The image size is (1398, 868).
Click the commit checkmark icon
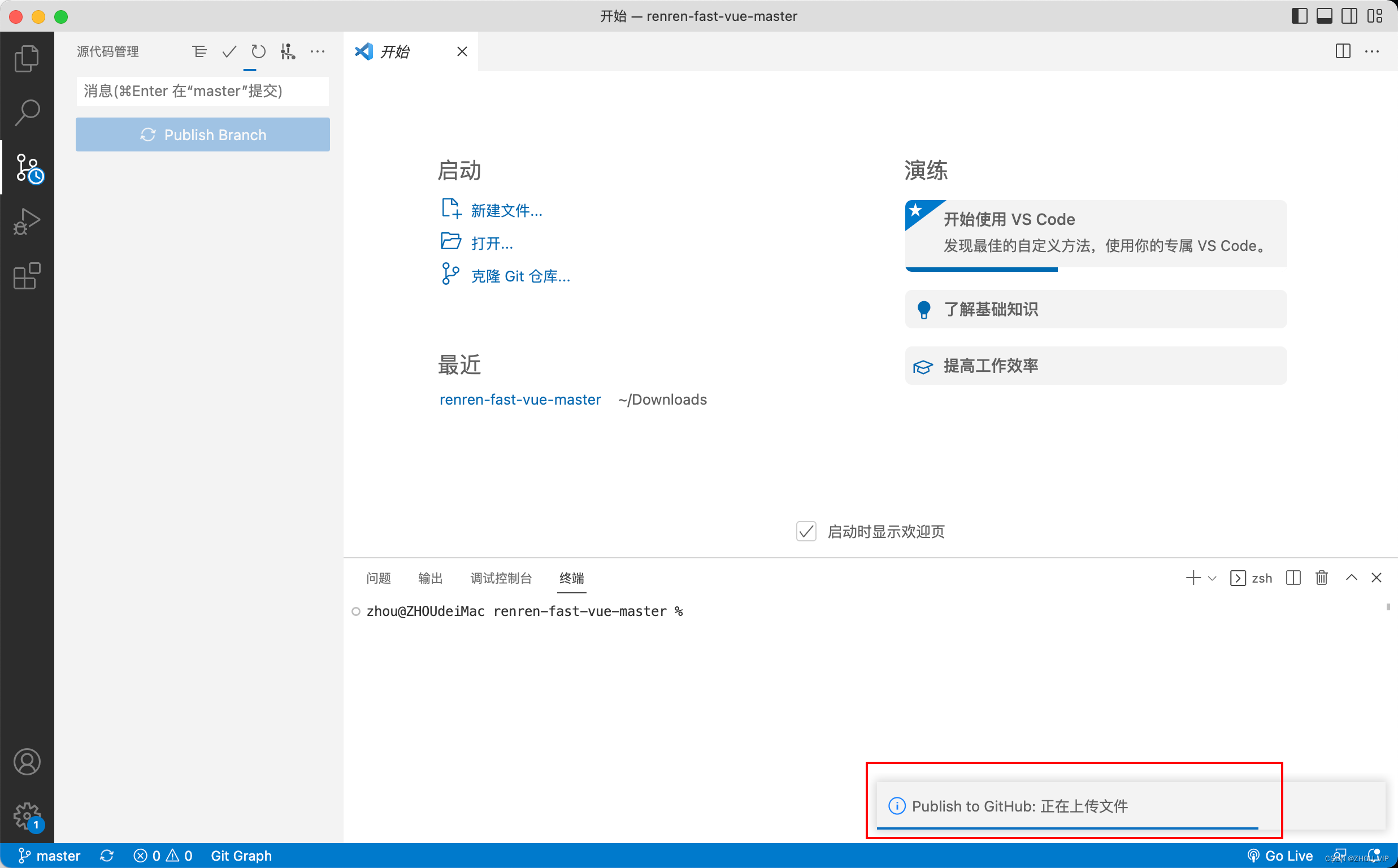[x=229, y=51]
